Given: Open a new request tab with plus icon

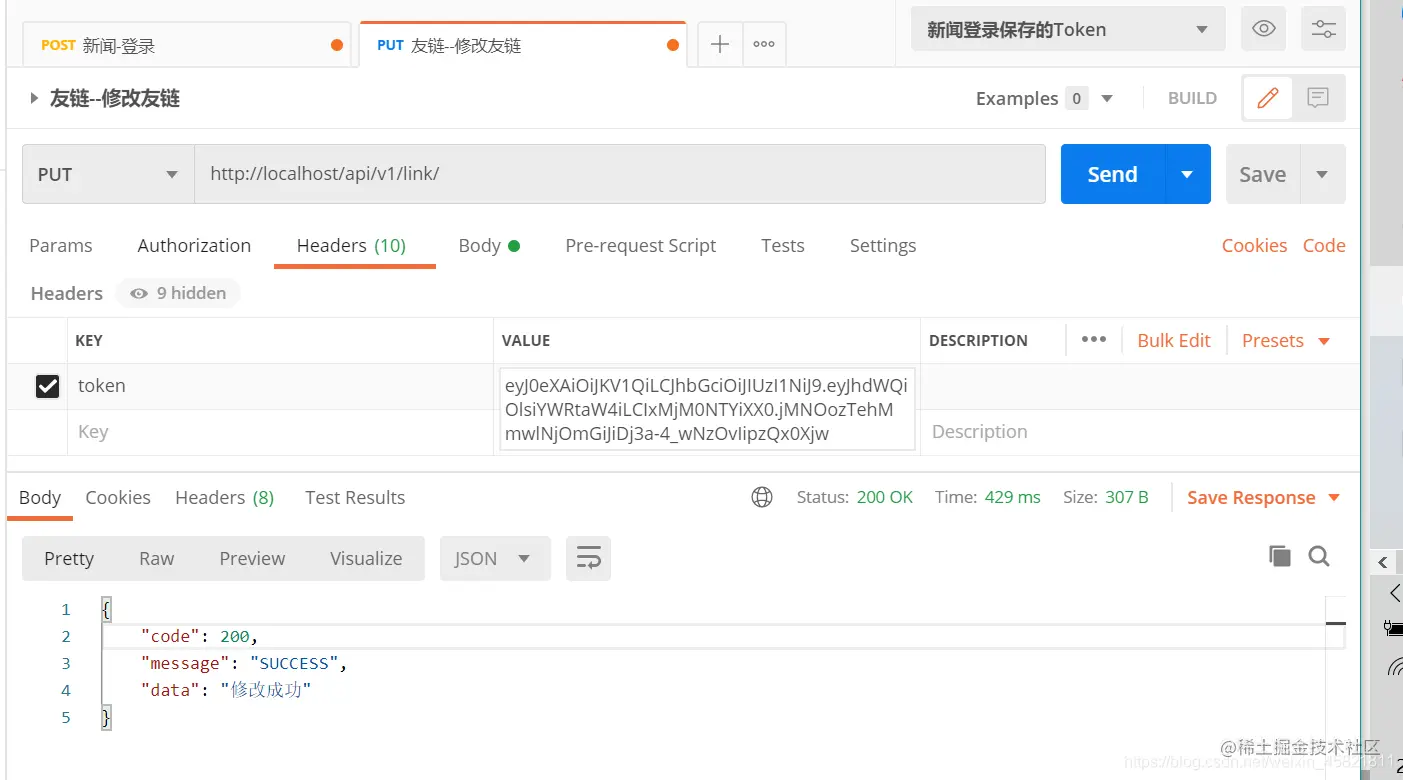Looking at the screenshot, I should point(719,44).
